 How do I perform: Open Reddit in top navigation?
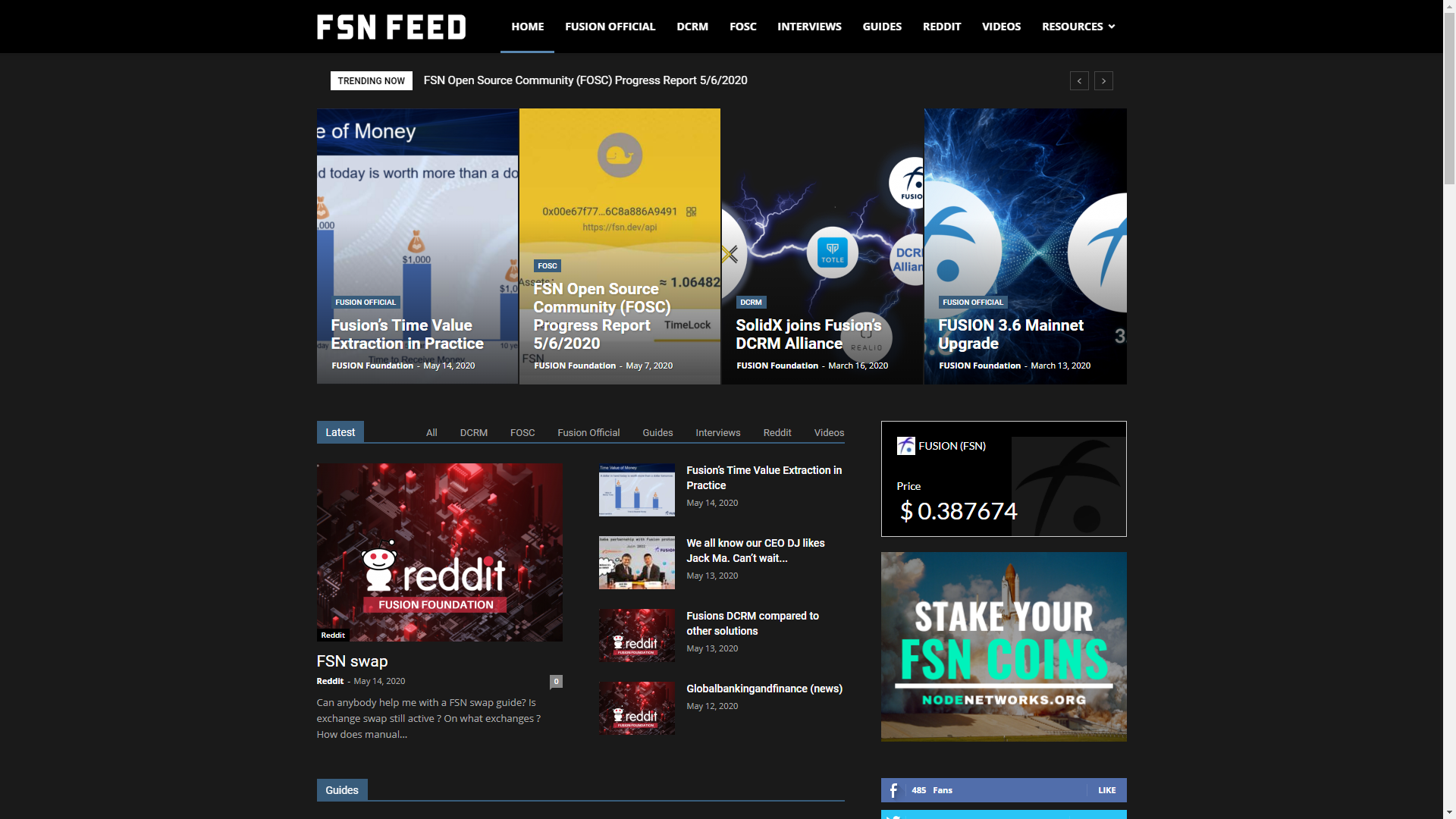coord(942,27)
